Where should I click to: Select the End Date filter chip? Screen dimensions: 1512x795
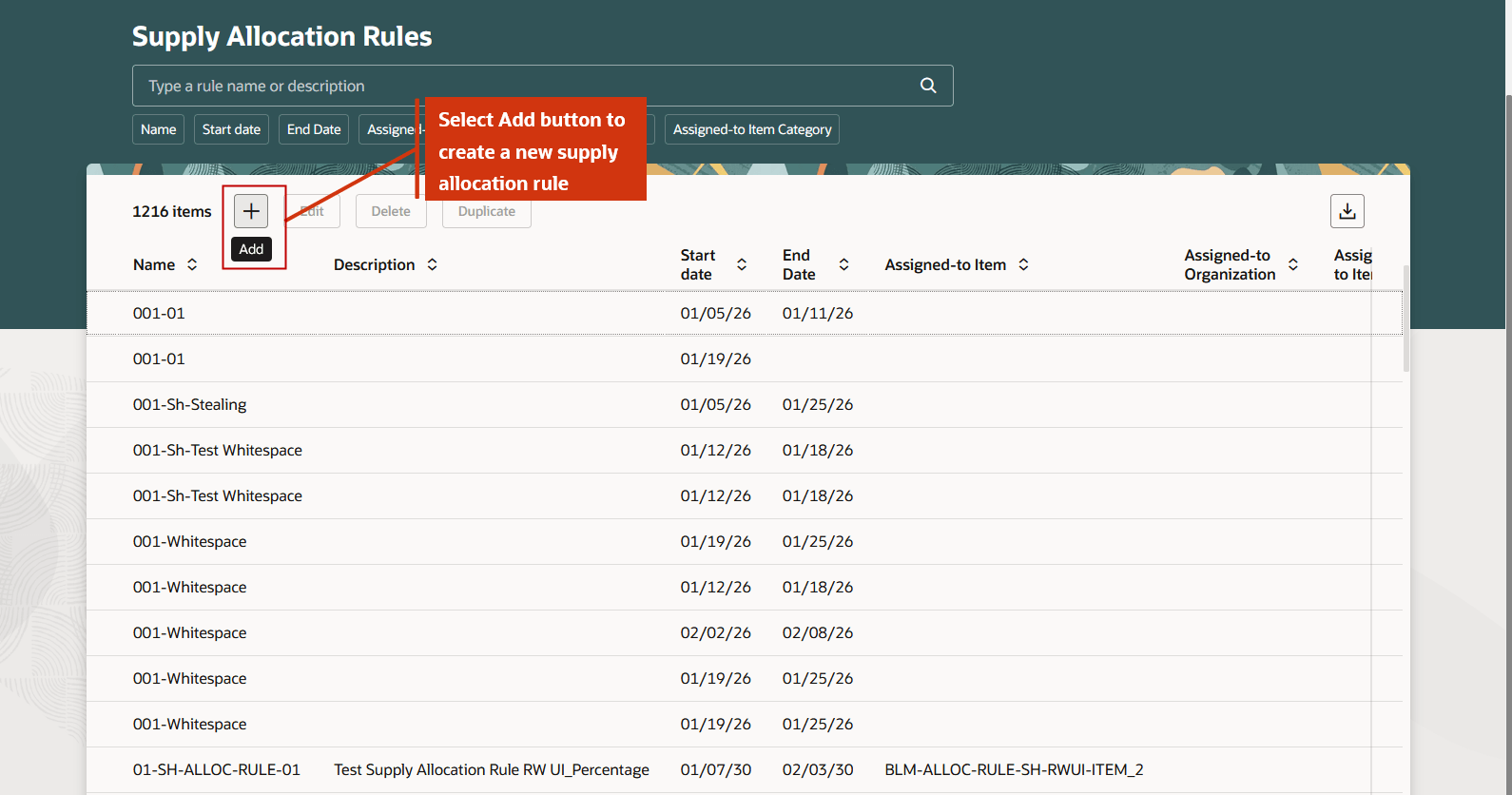pyautogui.click(x=314, y=129)
